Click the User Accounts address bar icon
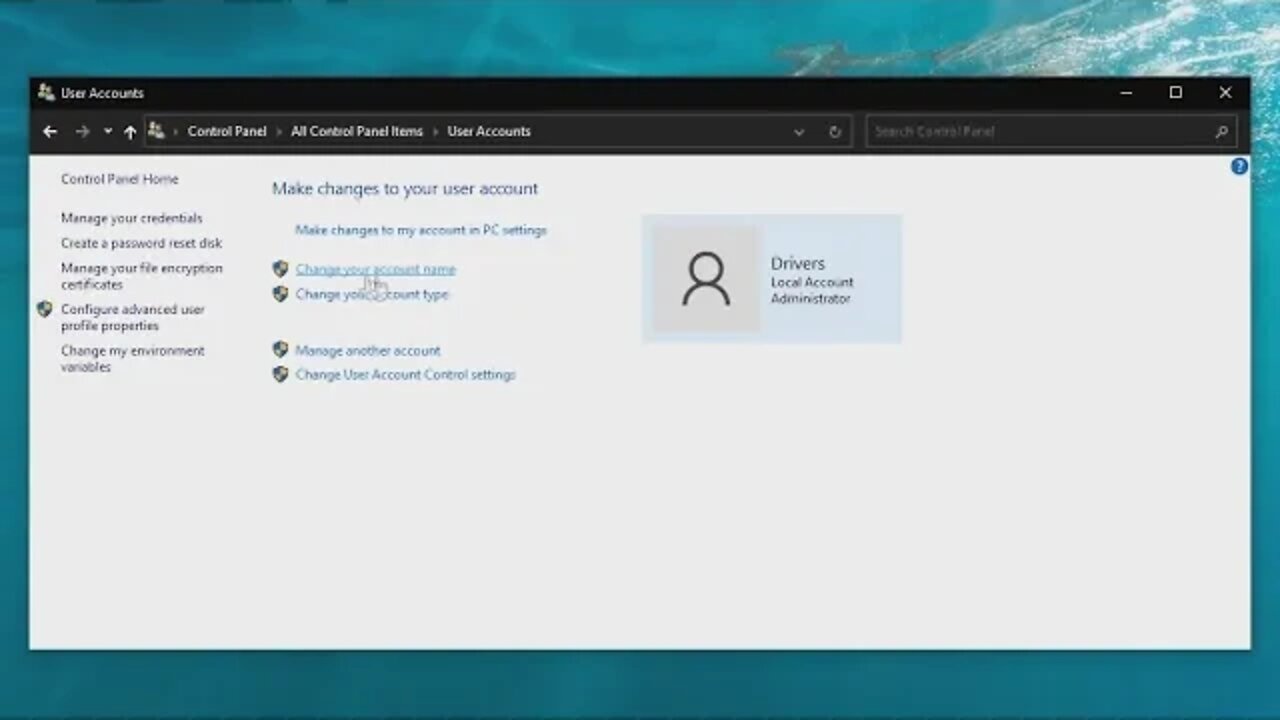Image resolution: width=1280 pixels, height=720 pixels. tap(156, 130)
